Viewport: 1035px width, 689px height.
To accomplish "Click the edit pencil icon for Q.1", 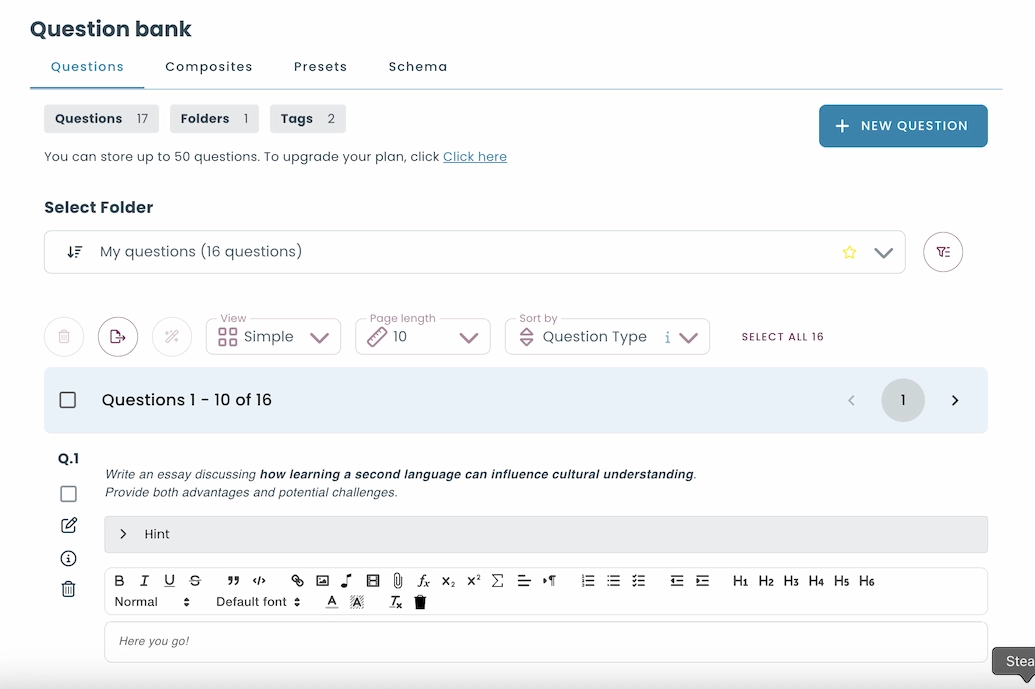I will pyautogui.click(x=68, y=525).
